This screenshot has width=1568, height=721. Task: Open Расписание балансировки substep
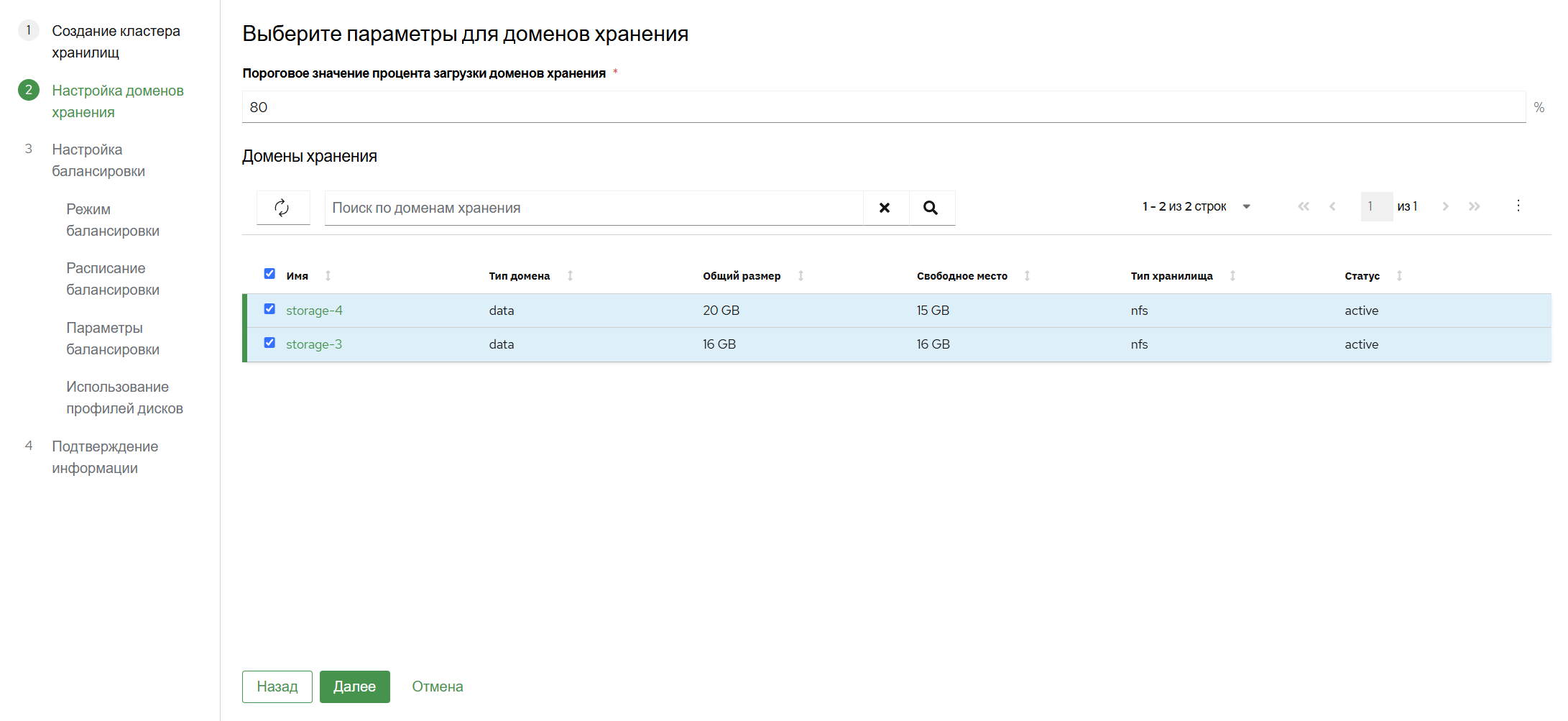pos(113,279)
